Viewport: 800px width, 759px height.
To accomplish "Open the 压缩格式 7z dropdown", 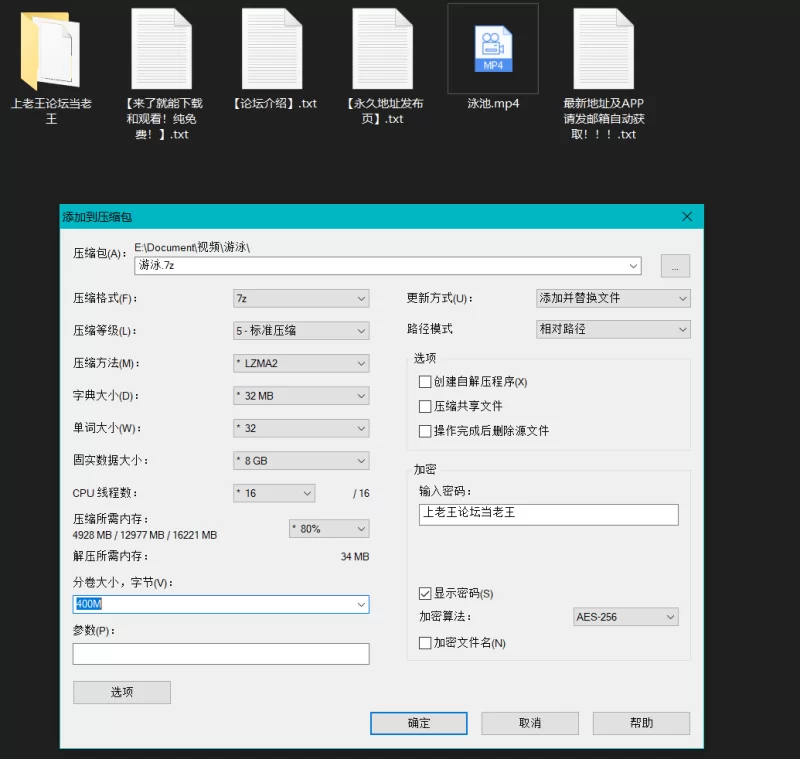I will 300,299.
